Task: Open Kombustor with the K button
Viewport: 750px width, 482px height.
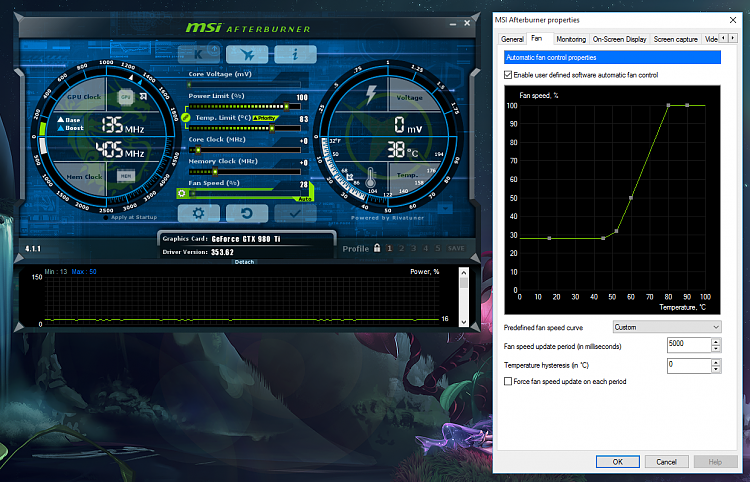Action: pyautogui.click(x=199, y=55)
